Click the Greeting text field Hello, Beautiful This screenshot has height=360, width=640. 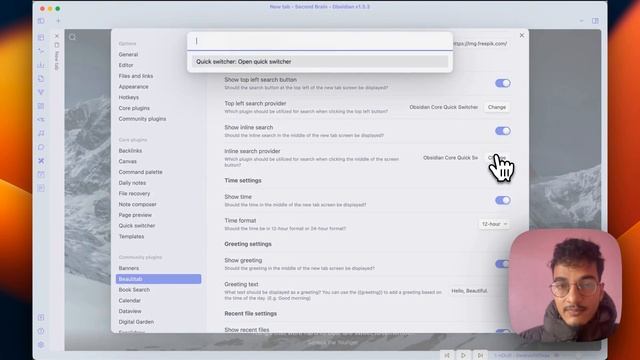[x=469, y=291]
